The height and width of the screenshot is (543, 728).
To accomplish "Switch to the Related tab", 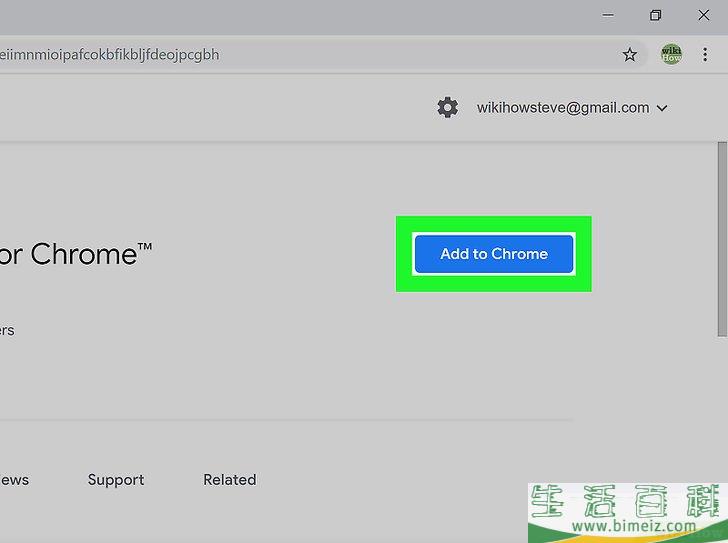I will (x=229, y=479).
